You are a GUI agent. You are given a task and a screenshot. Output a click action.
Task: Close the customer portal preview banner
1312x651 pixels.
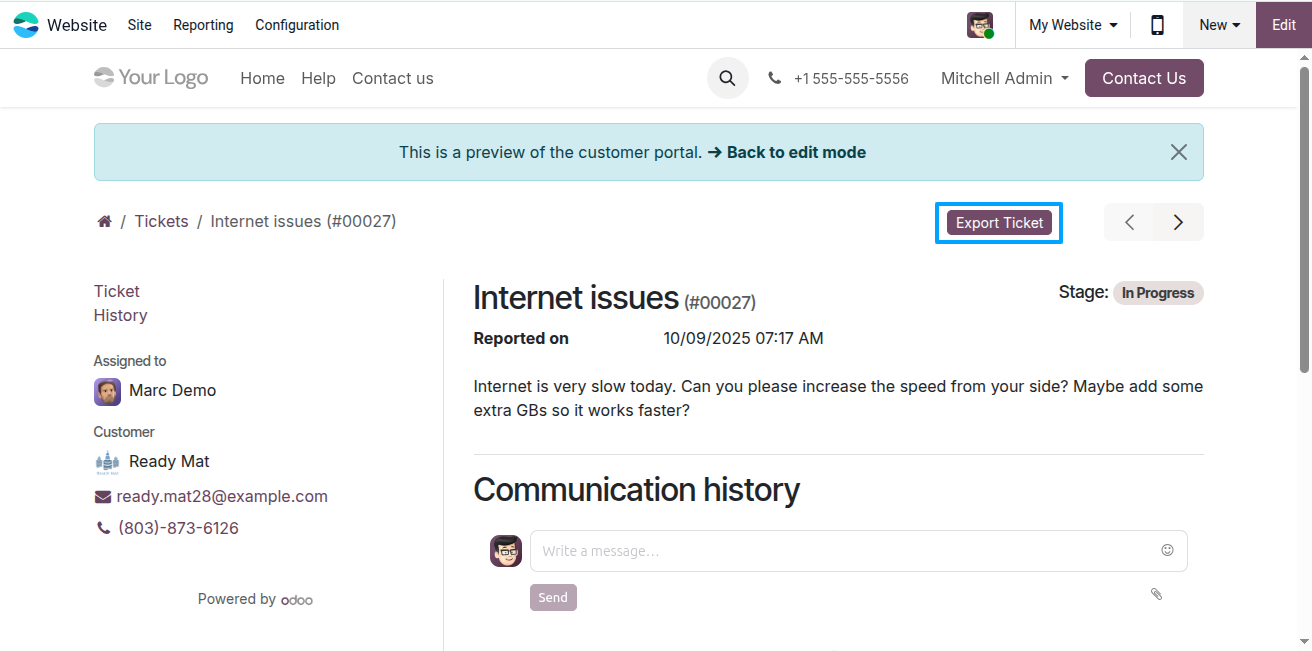coord(1179,152)
